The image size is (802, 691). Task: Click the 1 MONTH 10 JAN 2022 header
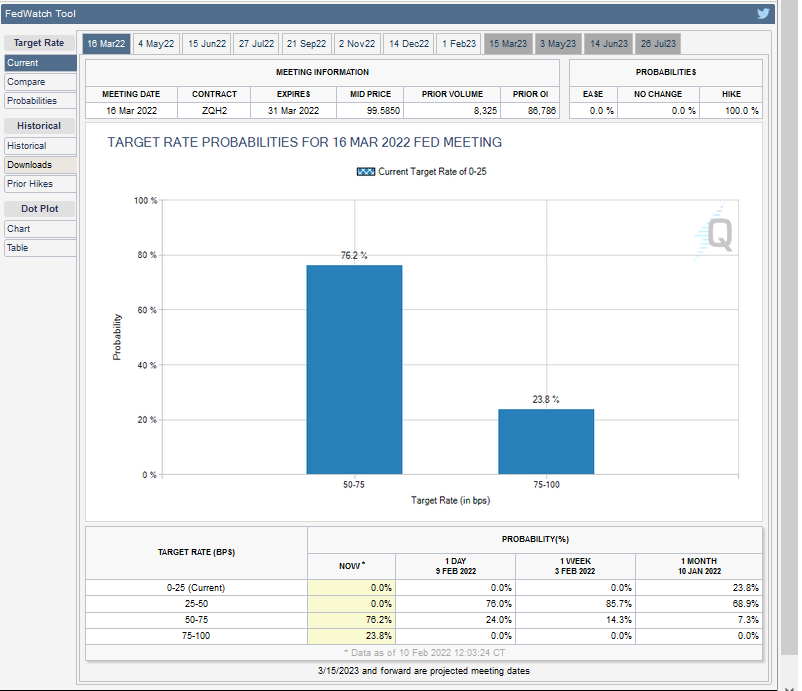click(699, 566)
